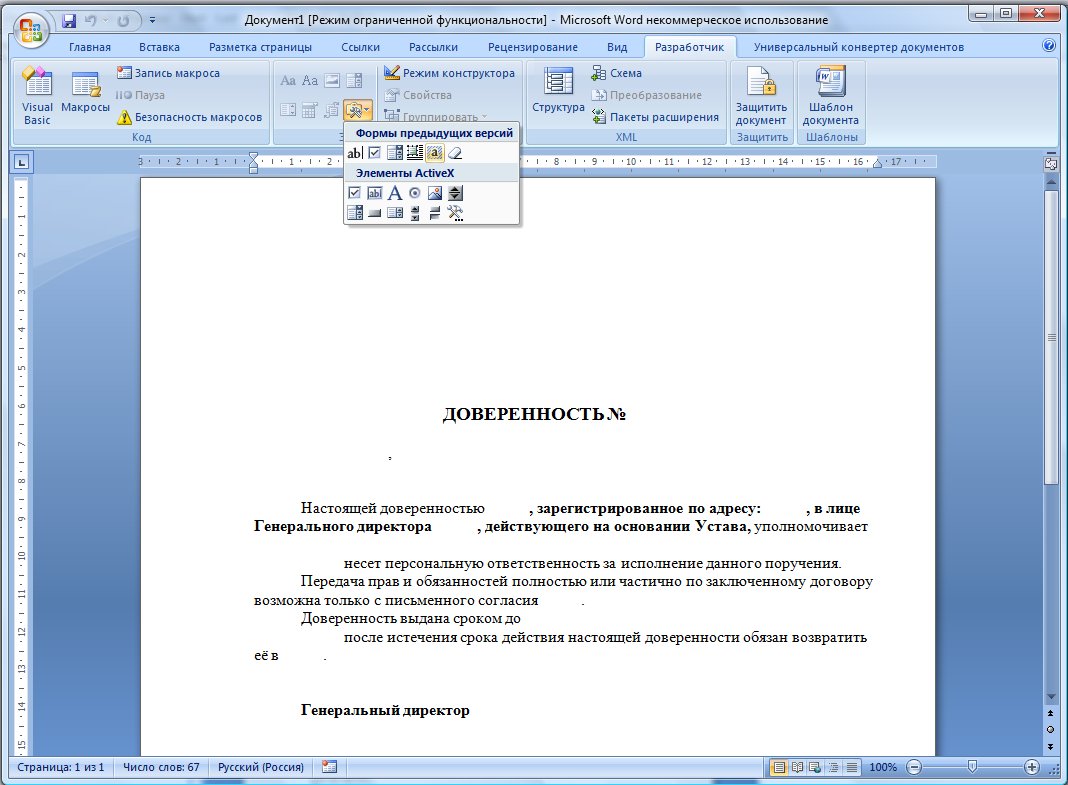The height and width of the screenshot is (785, 1068).
Task: Click the Схема button
Action: tap(616, 73)
